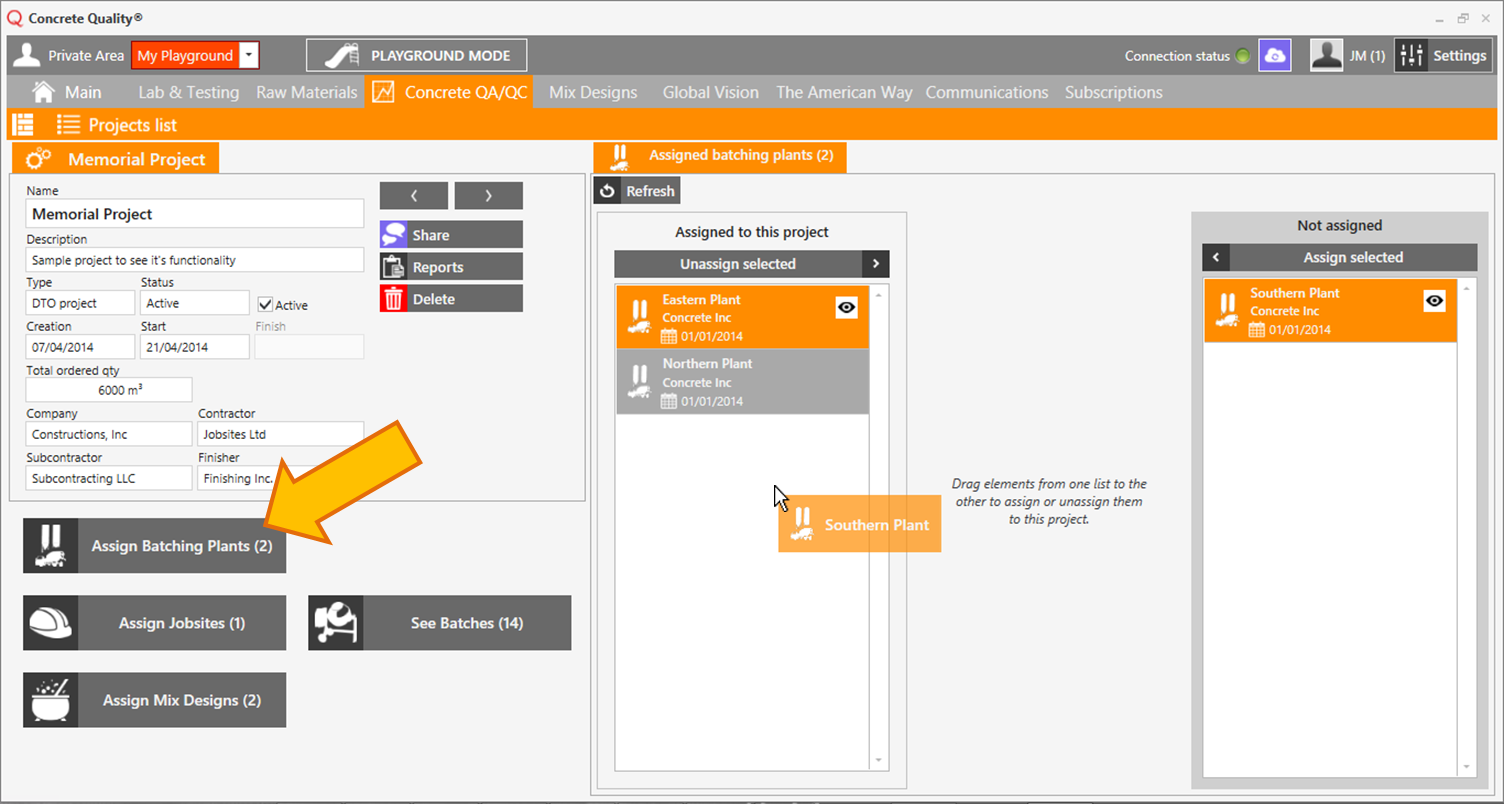The image size is (1504, 804).
Task: Click the purple cloud sync icon
Action: coord(1274,56)
